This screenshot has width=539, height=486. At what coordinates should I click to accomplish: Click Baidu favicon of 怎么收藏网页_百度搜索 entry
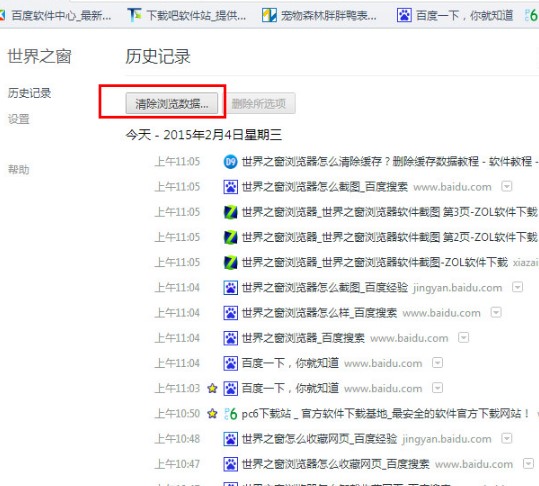point(230,464)
